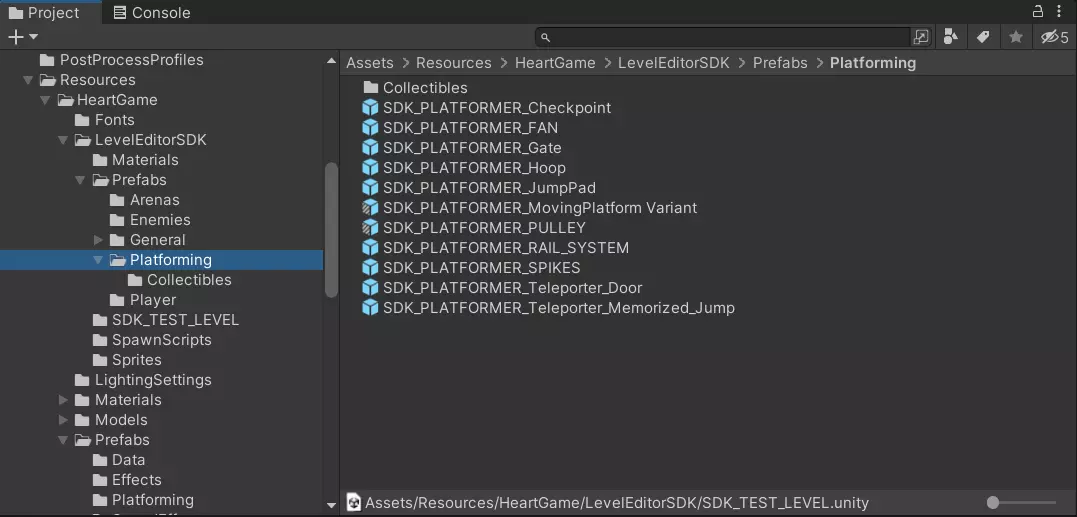Click the Fonts folder icon in tree
Viewport: 1077px width, 517px height.
tap(82, 120)
